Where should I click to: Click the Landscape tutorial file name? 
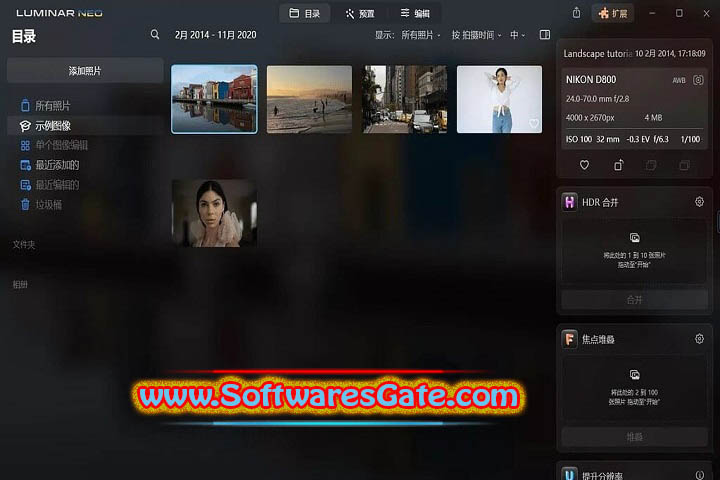[x=598, y=54]
